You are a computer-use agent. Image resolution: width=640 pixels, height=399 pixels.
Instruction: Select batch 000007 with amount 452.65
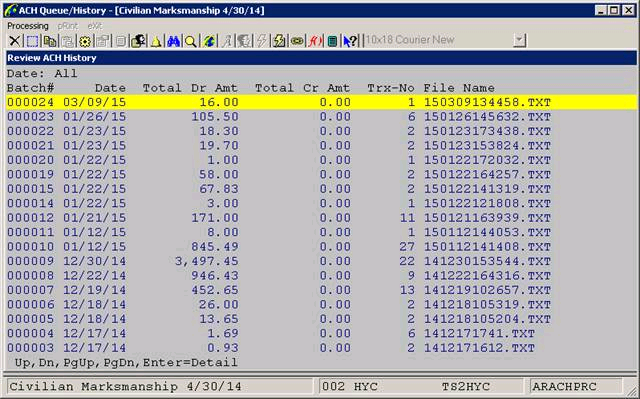[321, 290]
